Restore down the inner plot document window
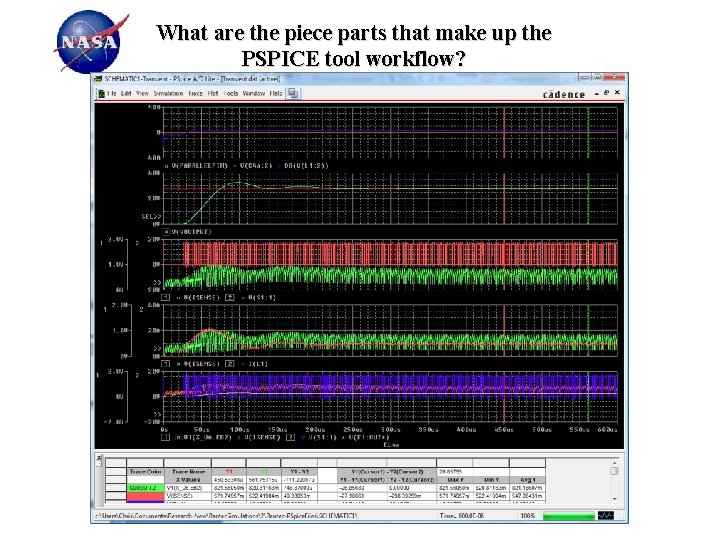 pos(607,93)
